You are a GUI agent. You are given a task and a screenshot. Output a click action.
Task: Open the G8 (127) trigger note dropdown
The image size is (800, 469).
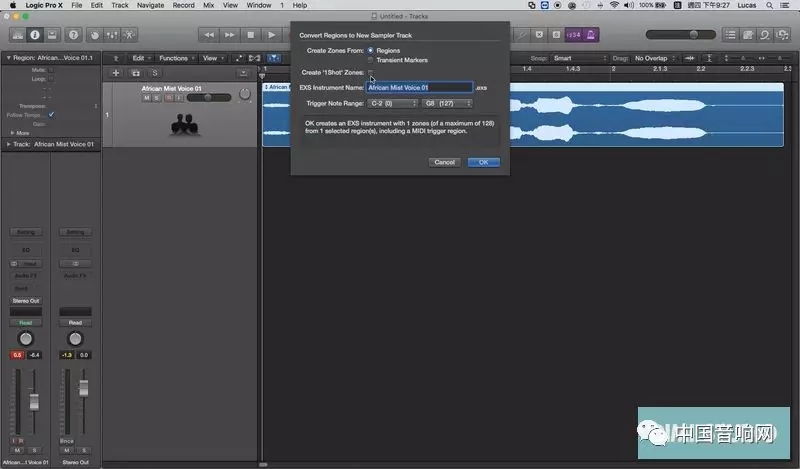click(x=447, y=104)
